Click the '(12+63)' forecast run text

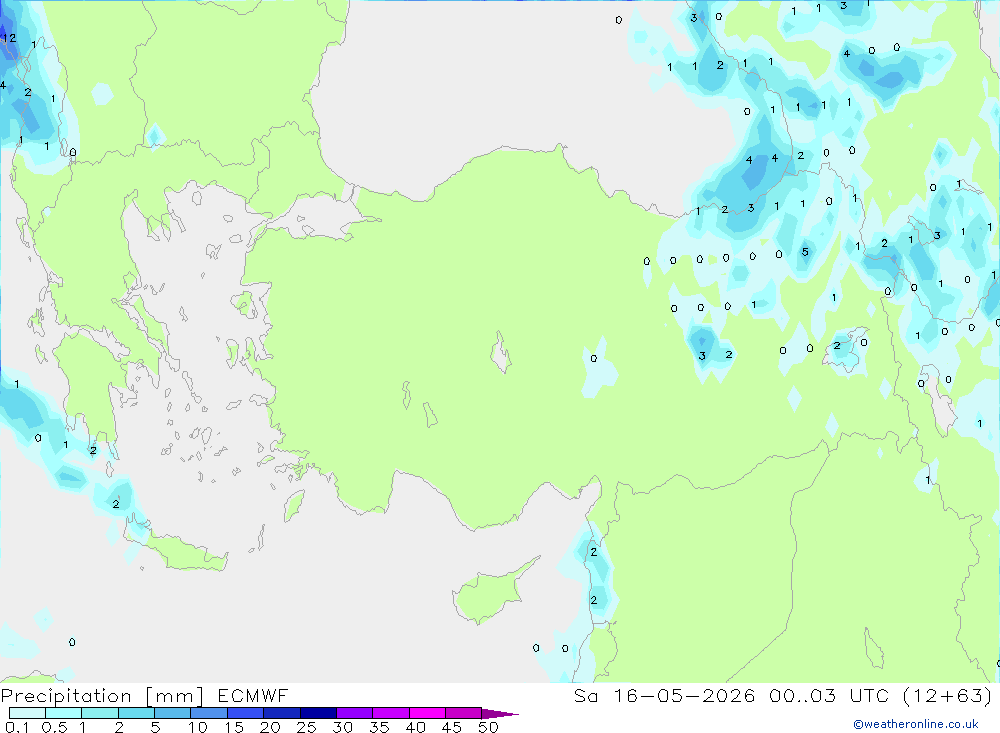pos(948,695)
